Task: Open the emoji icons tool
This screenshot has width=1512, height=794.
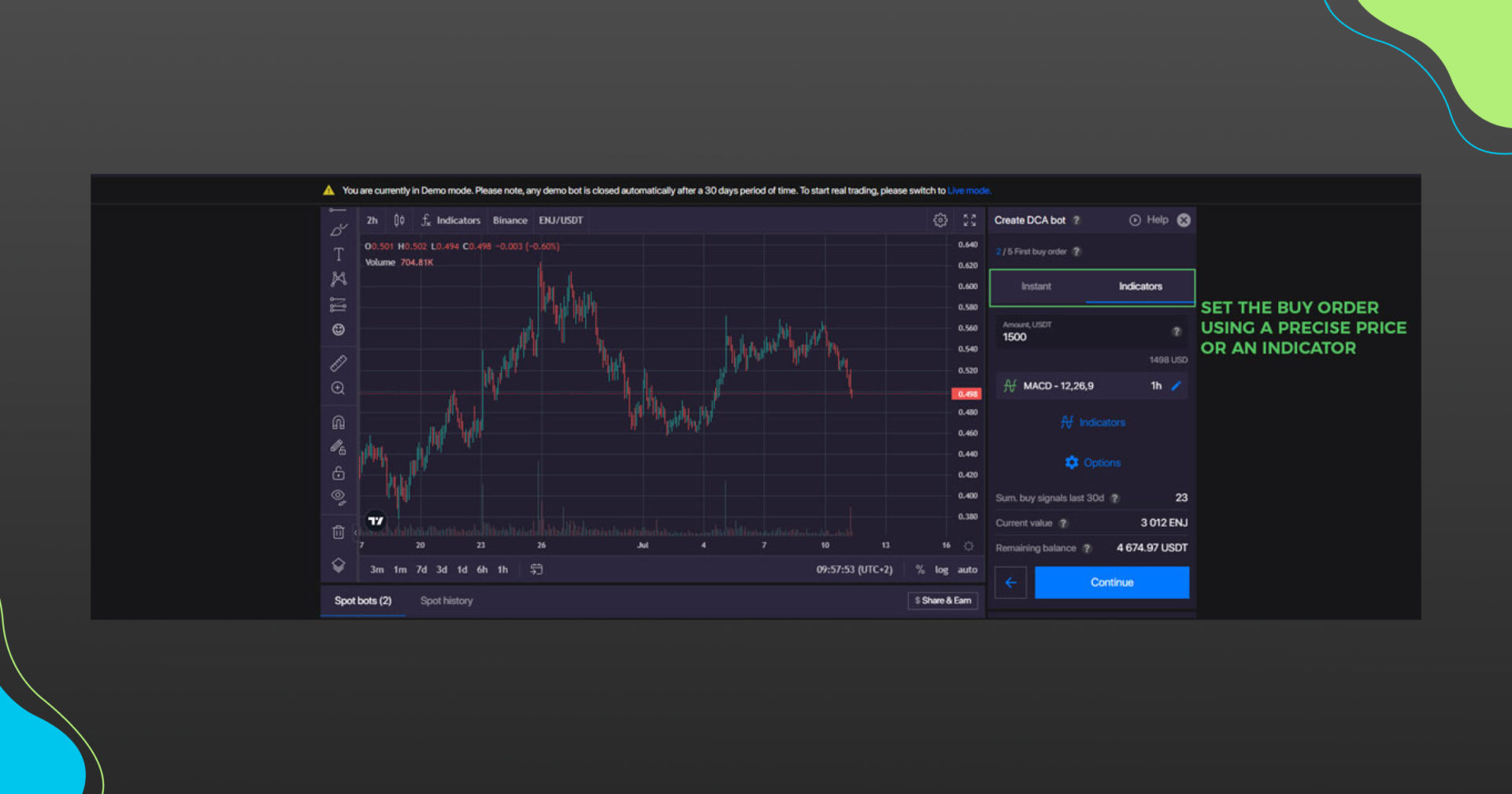Action: (339, 329)
